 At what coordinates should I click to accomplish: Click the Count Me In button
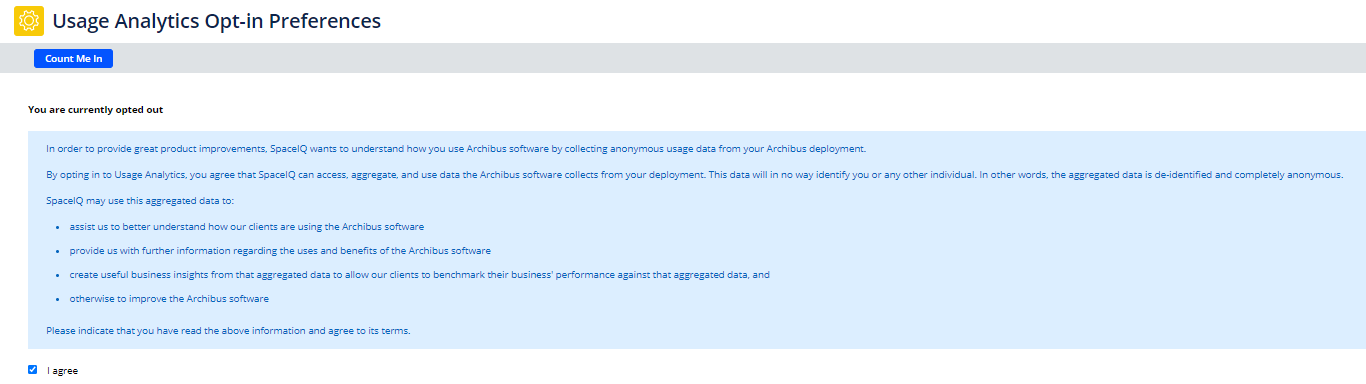[73, 59]
